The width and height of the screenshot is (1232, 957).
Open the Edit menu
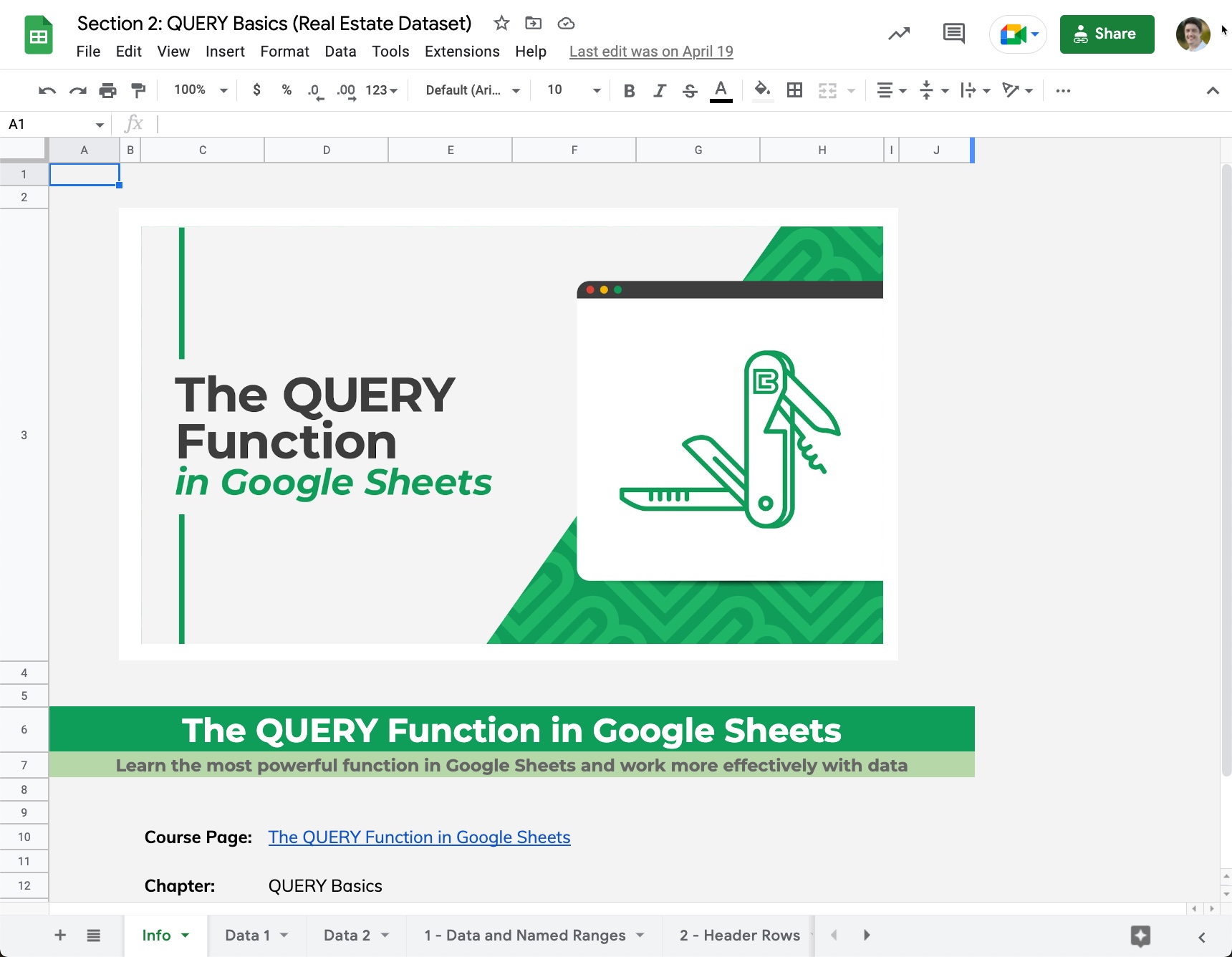point(129,52)
